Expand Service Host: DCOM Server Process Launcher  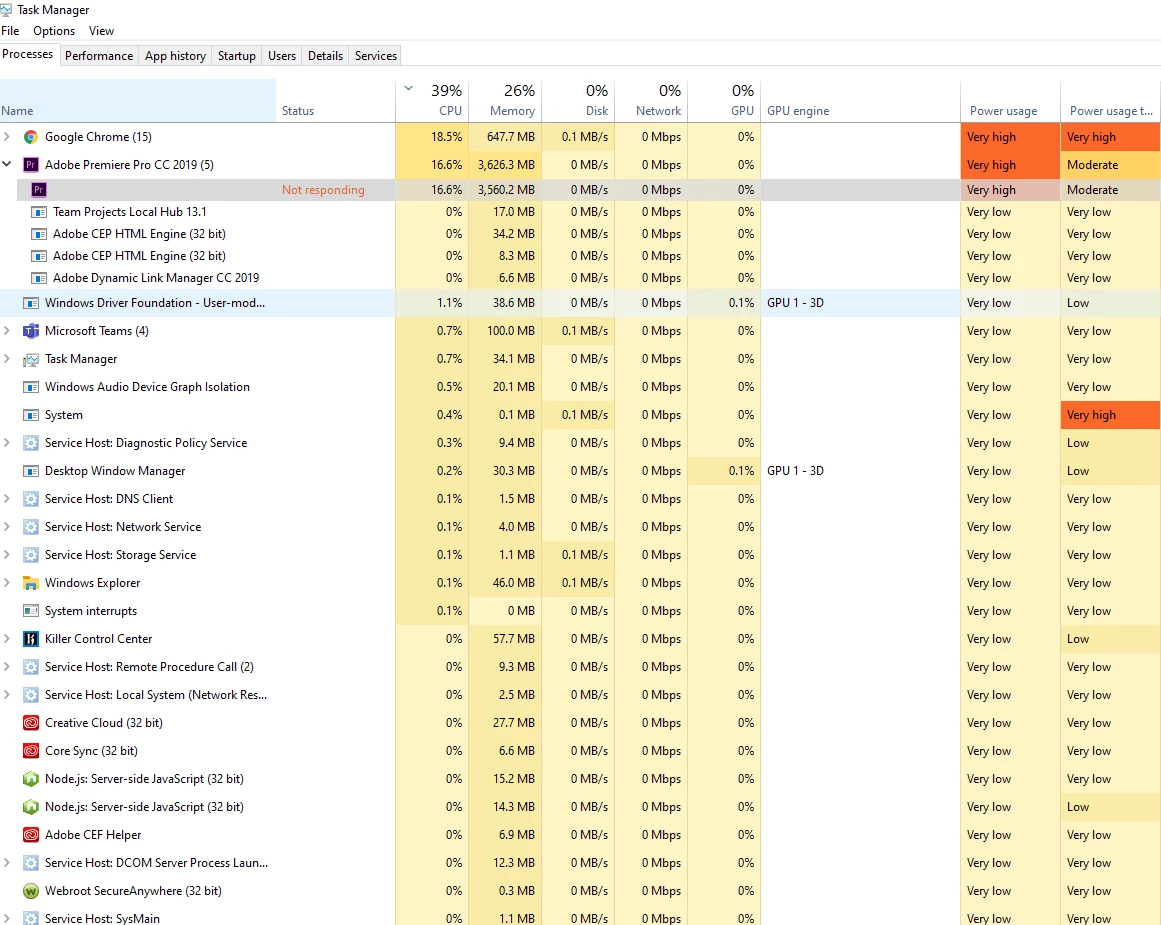click(x=7, y=863)
